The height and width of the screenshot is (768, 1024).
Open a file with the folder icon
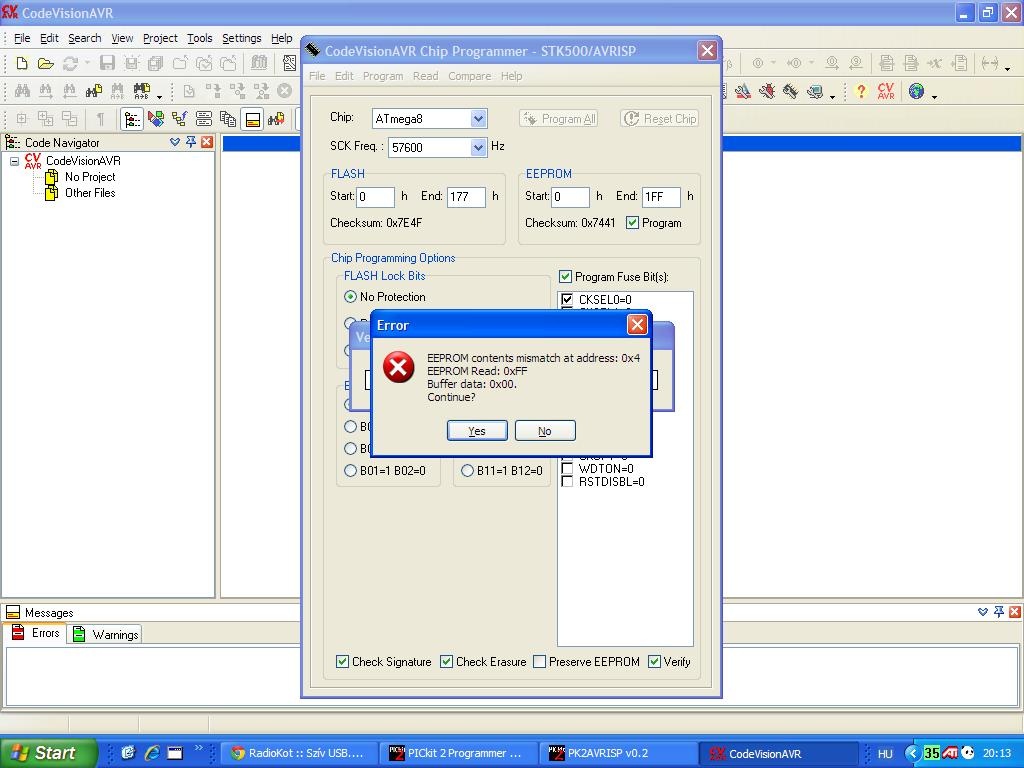coord(45,63)
